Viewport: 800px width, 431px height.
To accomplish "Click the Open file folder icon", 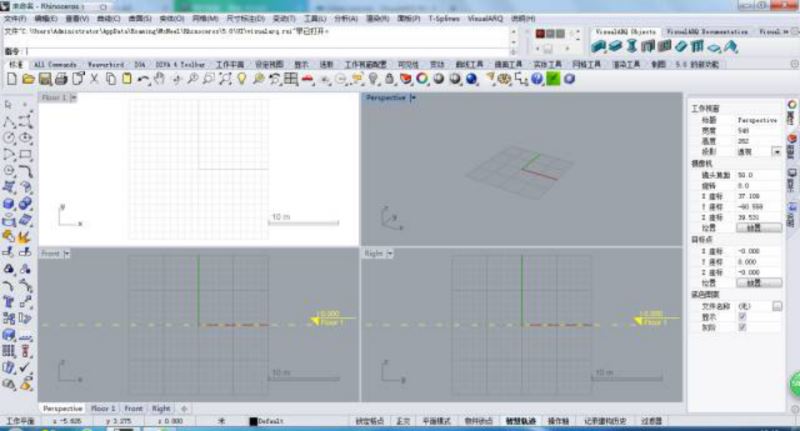I will coord(28,79).
